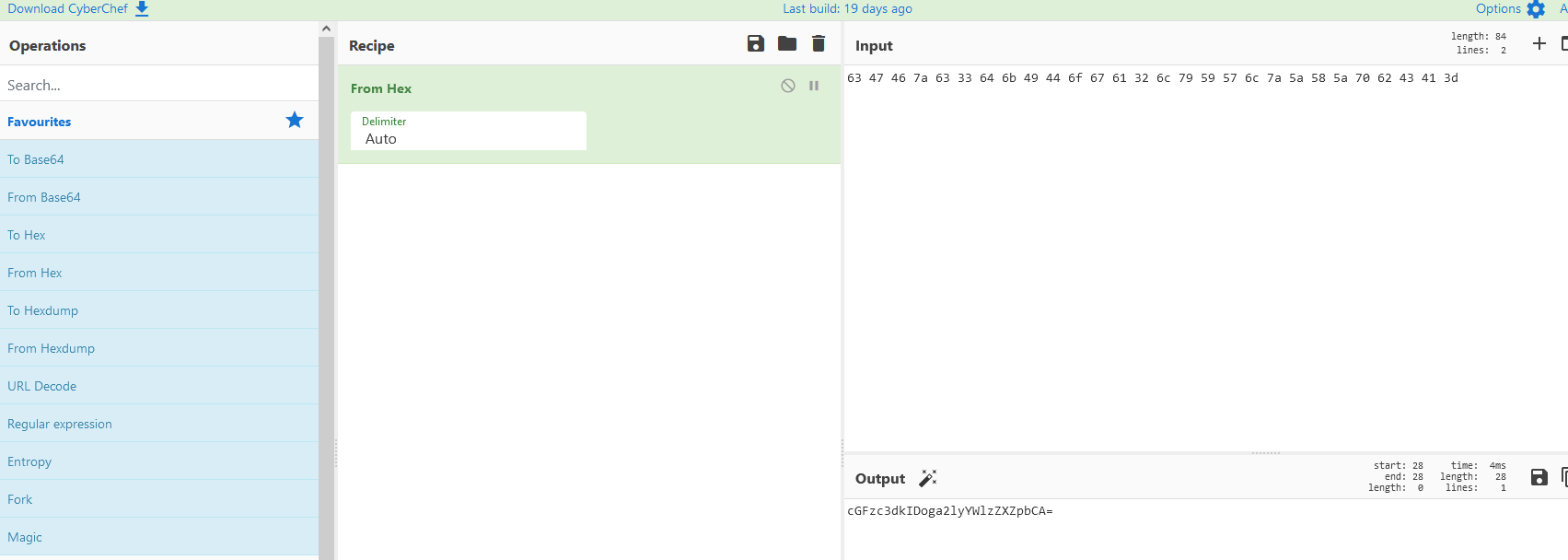This screenshot has height=560, width=1568.
Task: Click the operations Search field
Action: pyautogui.click(x=159, y=85)
